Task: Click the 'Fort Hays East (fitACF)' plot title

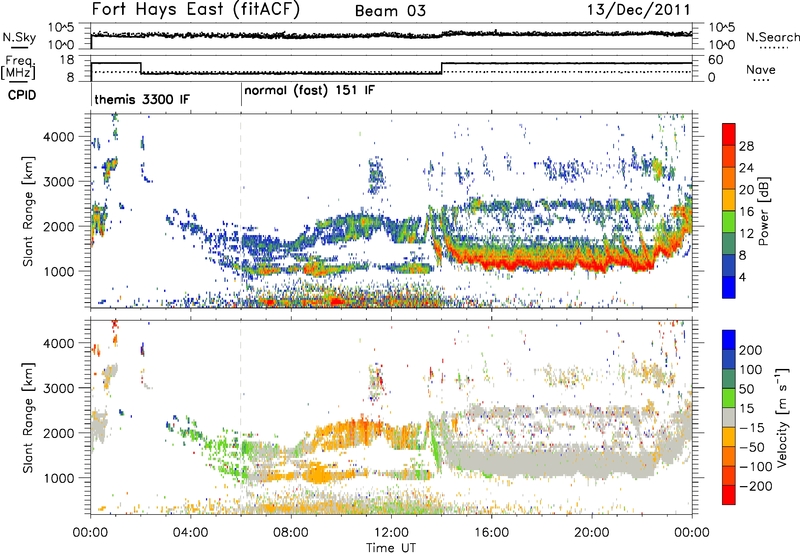Action: click(196, 9)
